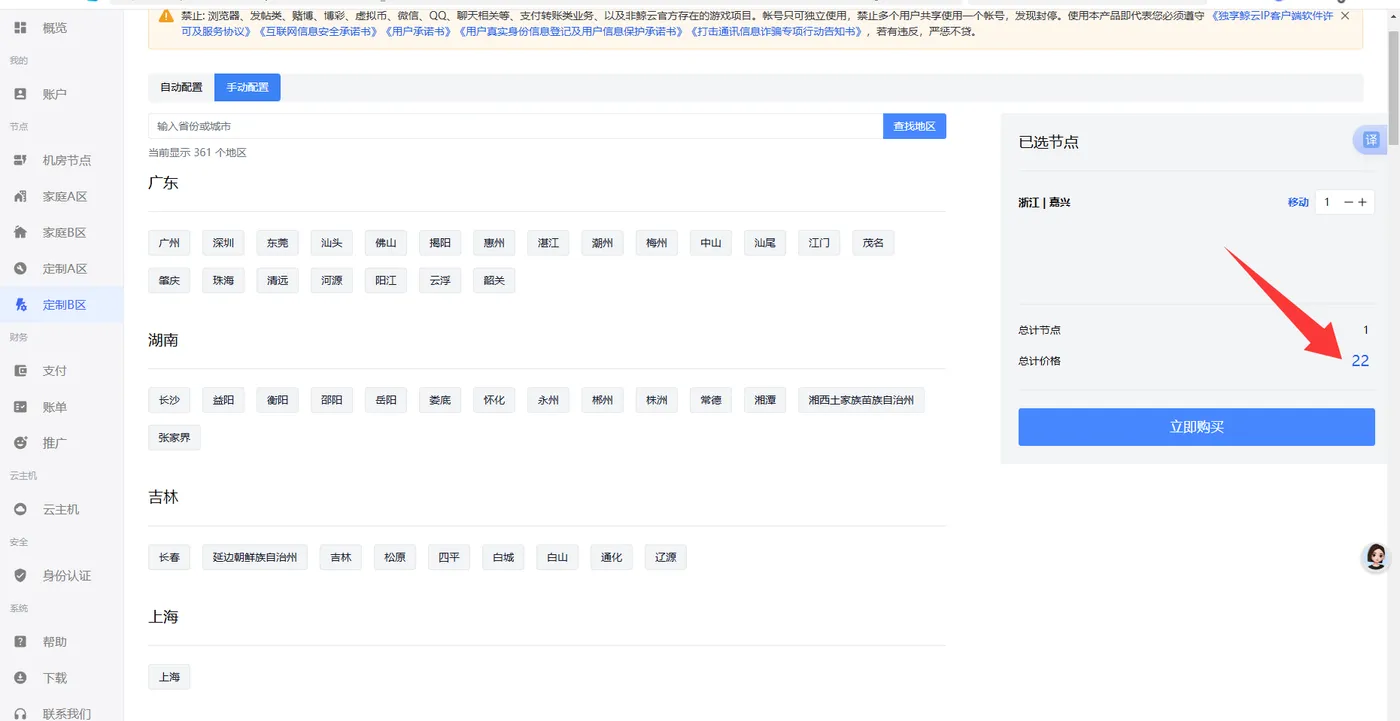Decrease 嘉兴 node quantity with minus
This screenshot has height=721, width=1400.
coord(1348,202)
